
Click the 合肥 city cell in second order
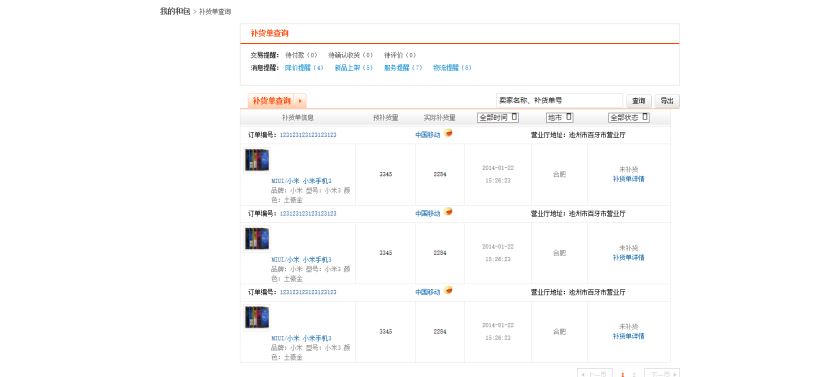pyautogui.click(x=559, y=253)
